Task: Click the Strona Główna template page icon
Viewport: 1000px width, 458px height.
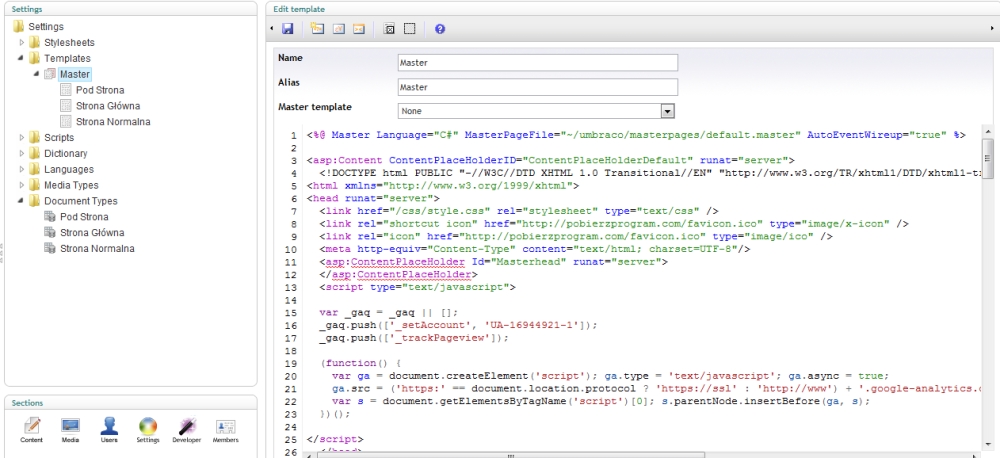Action: 66,106
